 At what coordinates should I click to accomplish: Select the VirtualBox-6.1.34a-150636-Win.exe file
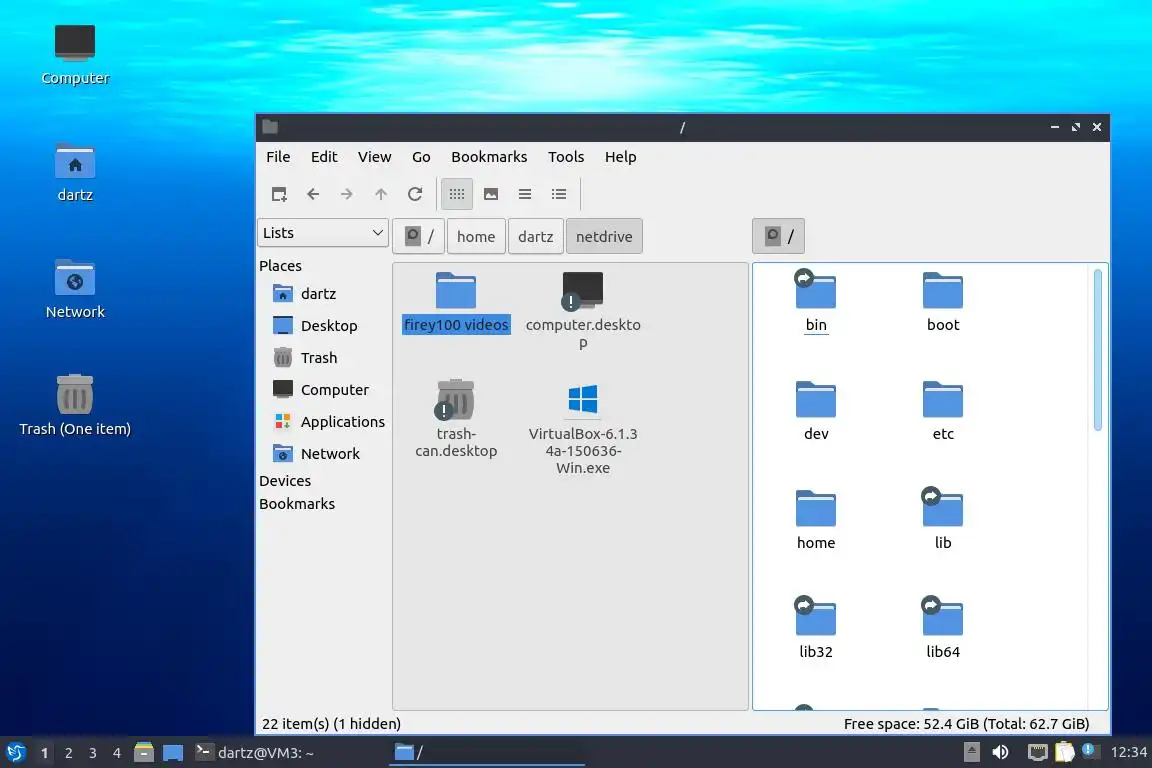point(583,427)
